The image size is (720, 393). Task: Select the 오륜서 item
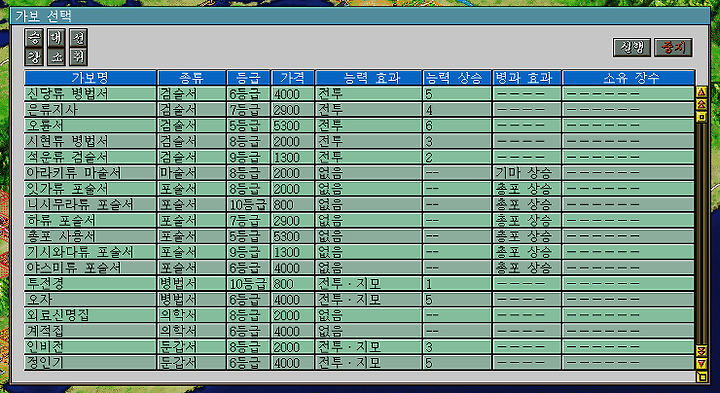click(x=359, y=125)
